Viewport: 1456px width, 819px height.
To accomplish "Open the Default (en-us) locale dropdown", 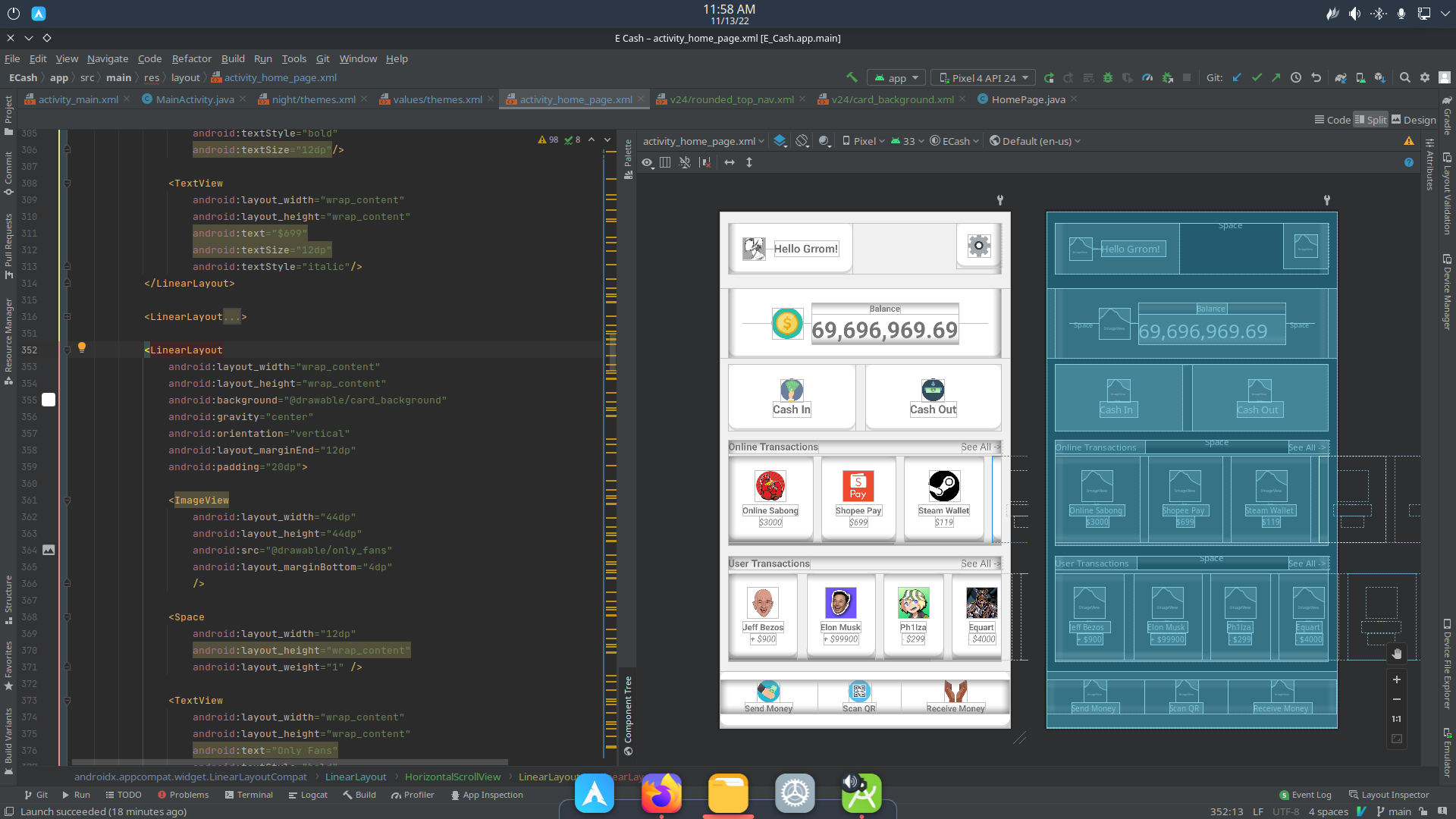I will [x=1035, y=141].
